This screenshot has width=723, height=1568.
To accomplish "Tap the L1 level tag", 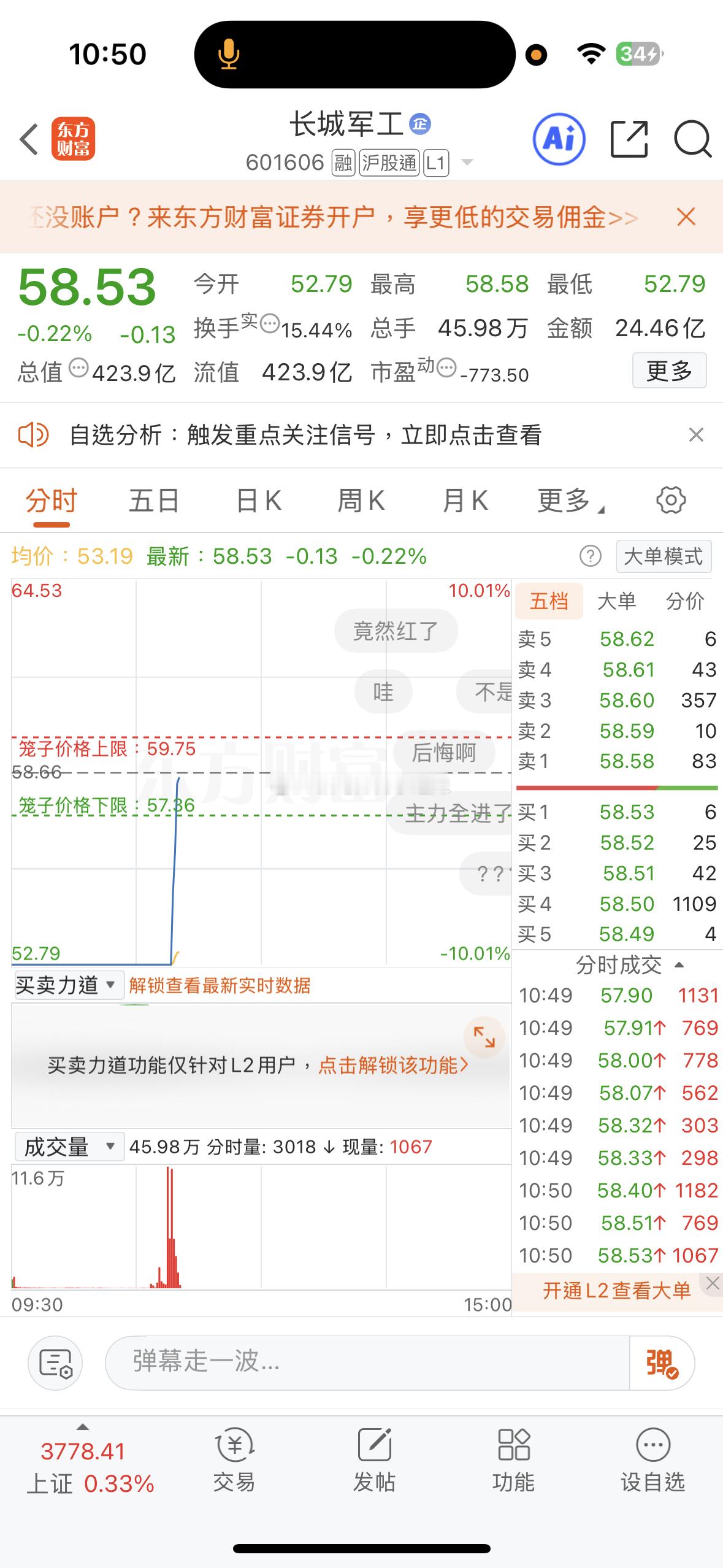I will (x=436, y=163).
